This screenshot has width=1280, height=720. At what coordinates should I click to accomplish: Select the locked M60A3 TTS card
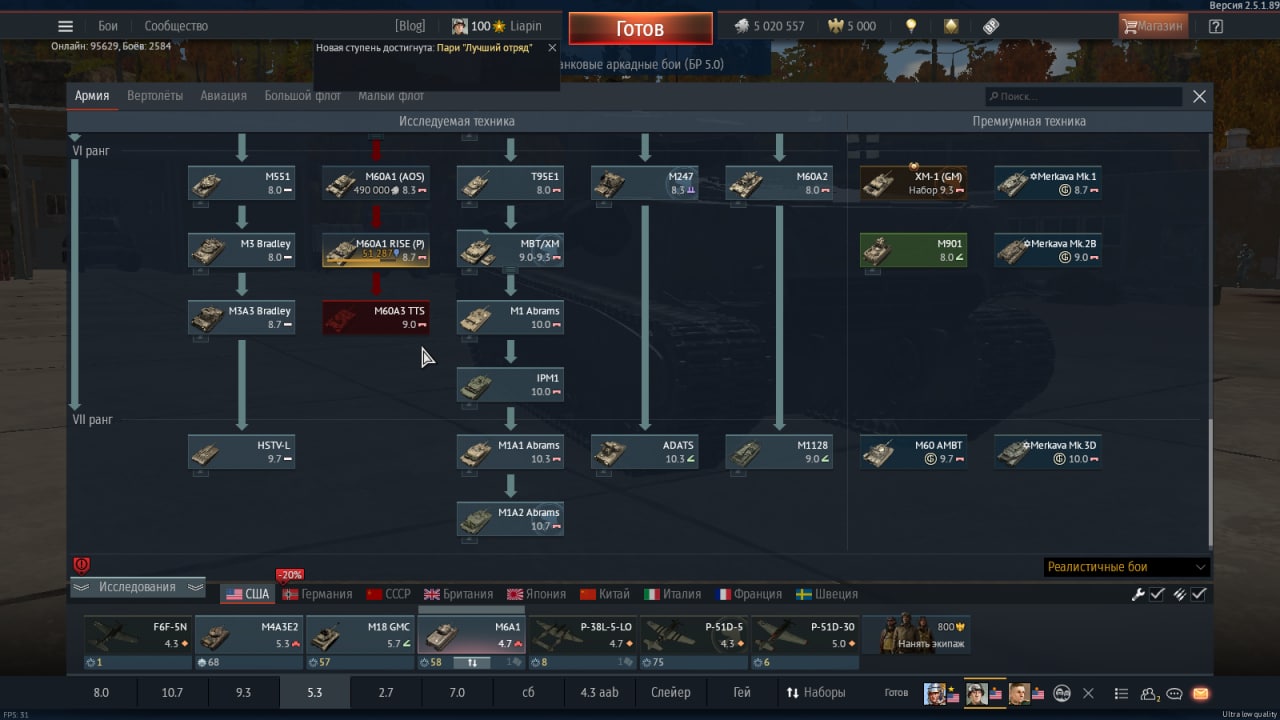(376, 317)
